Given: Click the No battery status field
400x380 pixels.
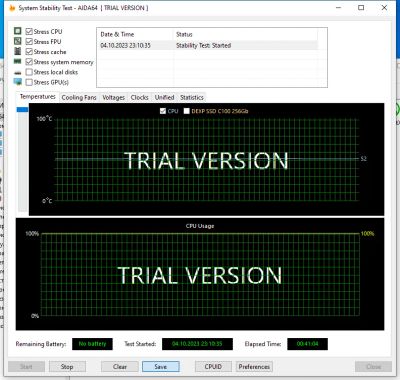Looking at the screenshot, I should (x=92, y=344).
